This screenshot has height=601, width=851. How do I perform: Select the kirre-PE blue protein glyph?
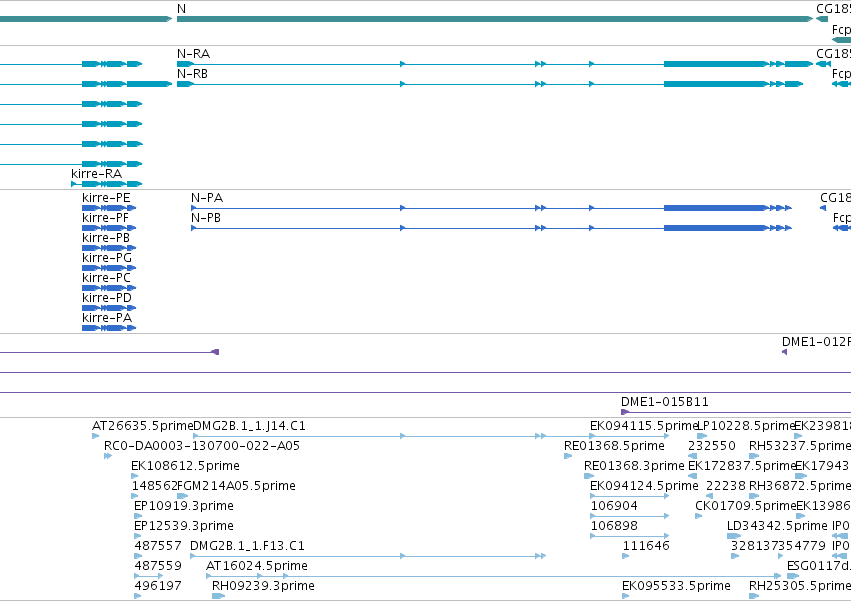coord(109,208)
